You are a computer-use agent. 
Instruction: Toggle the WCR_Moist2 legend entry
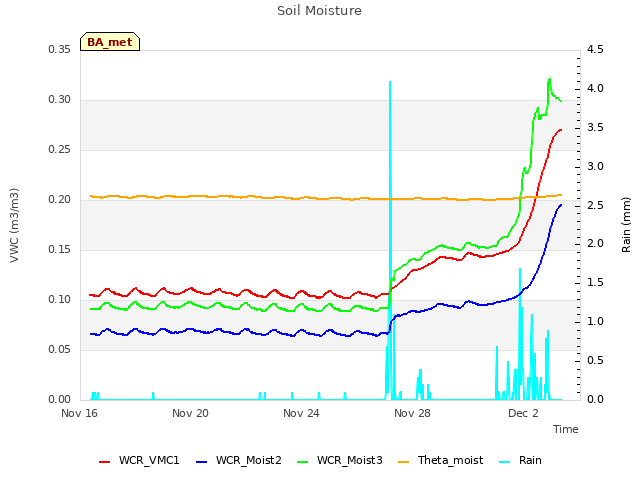pyautogui.click(x=239, y=460)
